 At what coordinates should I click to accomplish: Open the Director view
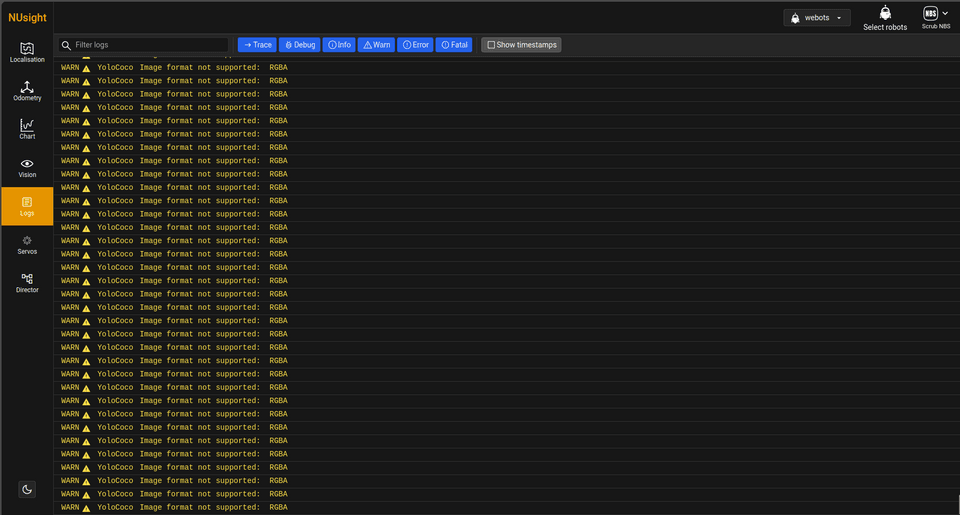pyautogui.click(x=27, y=283)
